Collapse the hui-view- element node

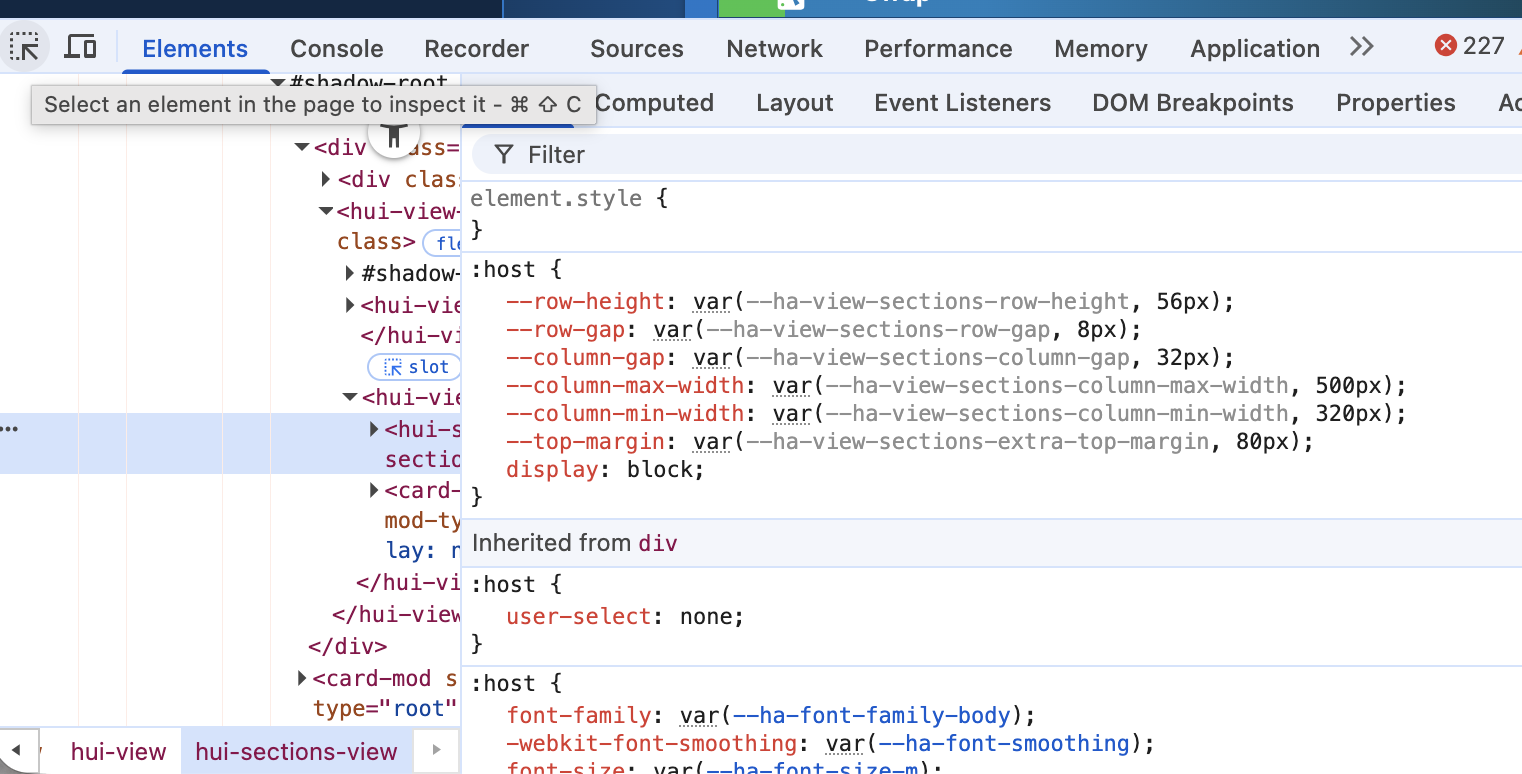tap(326, 212)
